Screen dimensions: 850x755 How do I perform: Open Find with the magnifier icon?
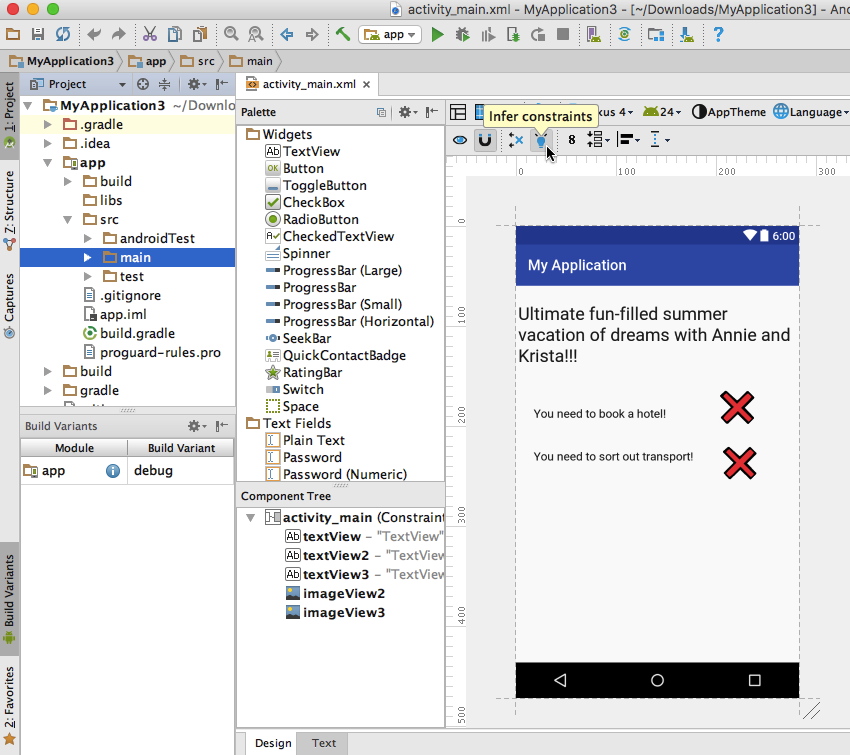(231, 34)
